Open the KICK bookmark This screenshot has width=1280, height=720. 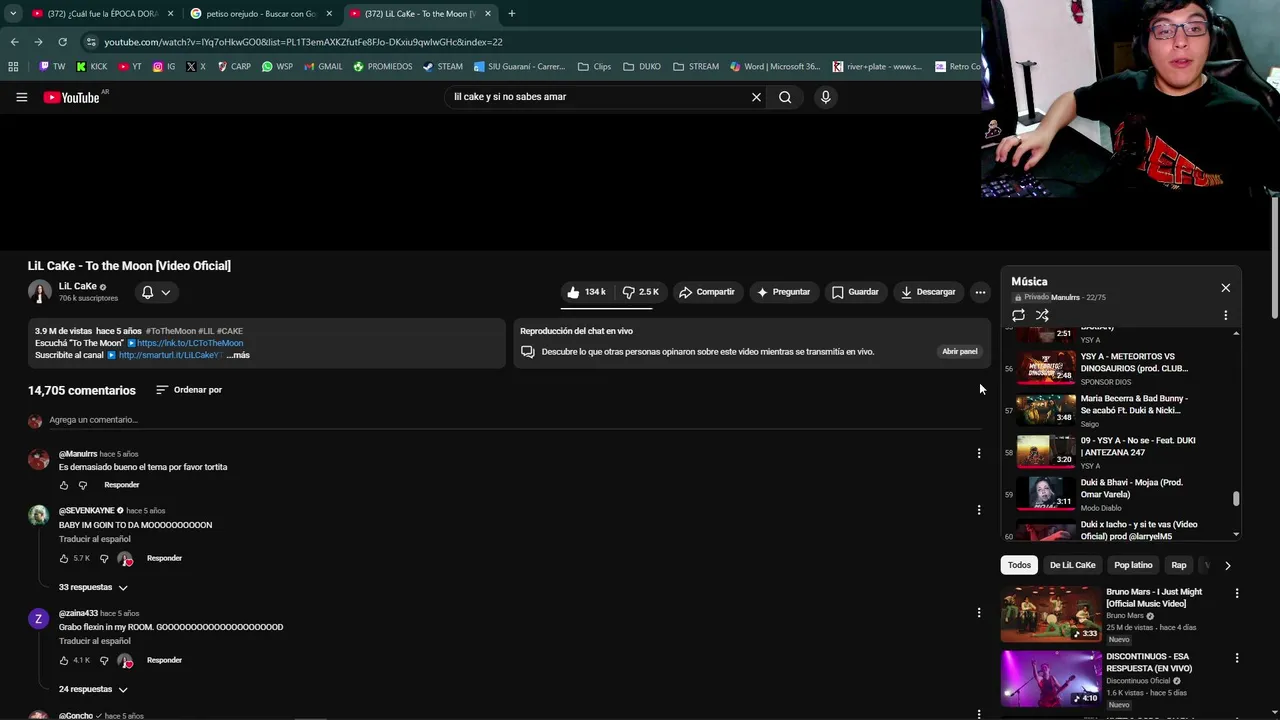point(92,67)
